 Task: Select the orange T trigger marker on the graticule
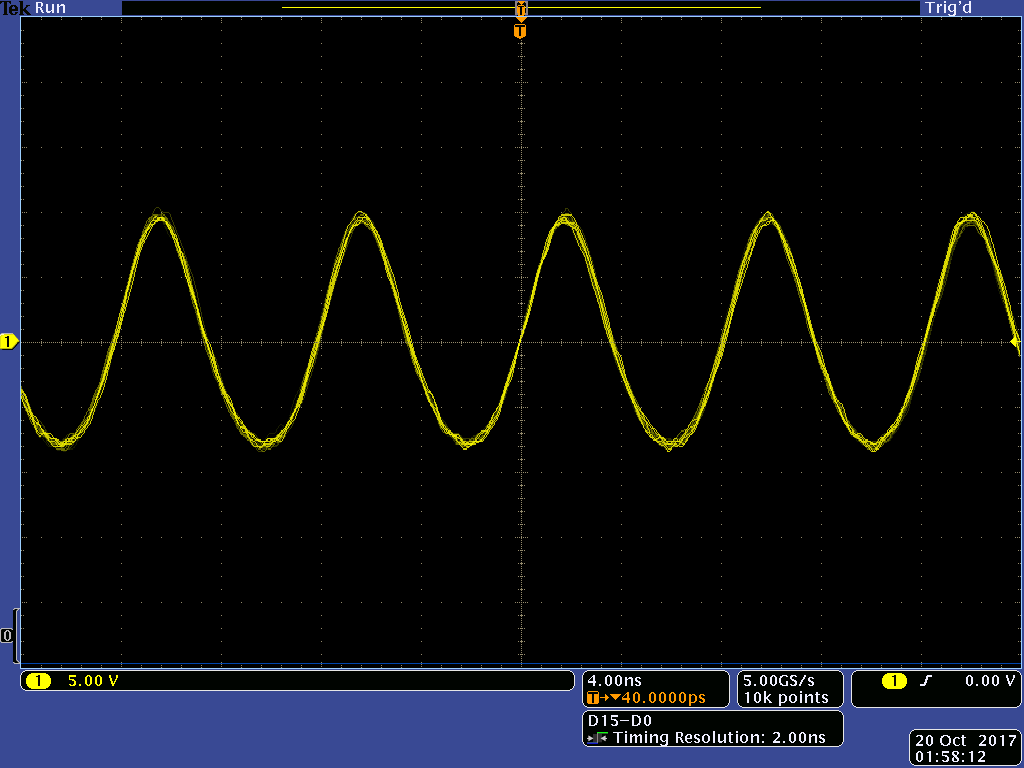519,31
